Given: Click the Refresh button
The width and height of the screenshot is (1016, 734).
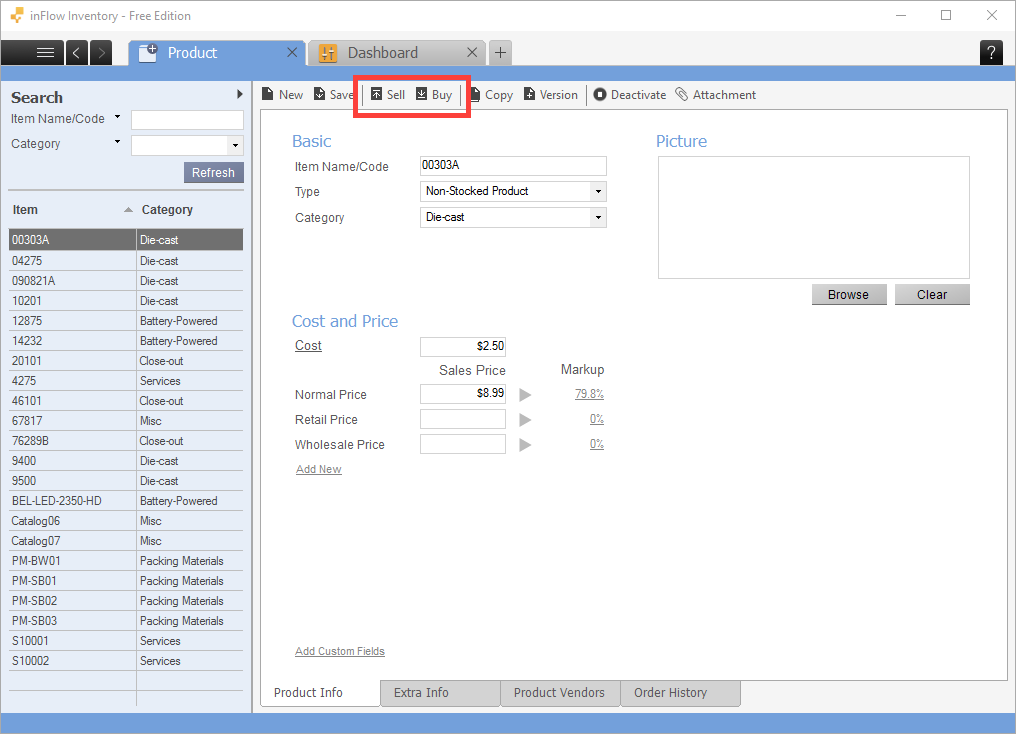Looking at the screenshot, I should click(x=214, y=172).
